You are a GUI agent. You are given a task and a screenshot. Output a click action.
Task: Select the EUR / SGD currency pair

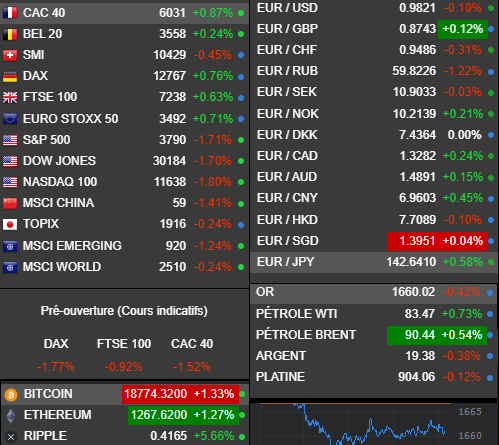click(374, 241)
